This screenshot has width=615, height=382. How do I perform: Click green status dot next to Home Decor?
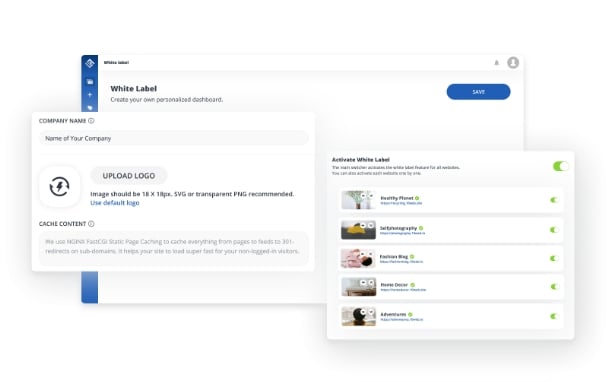(413, 285)
